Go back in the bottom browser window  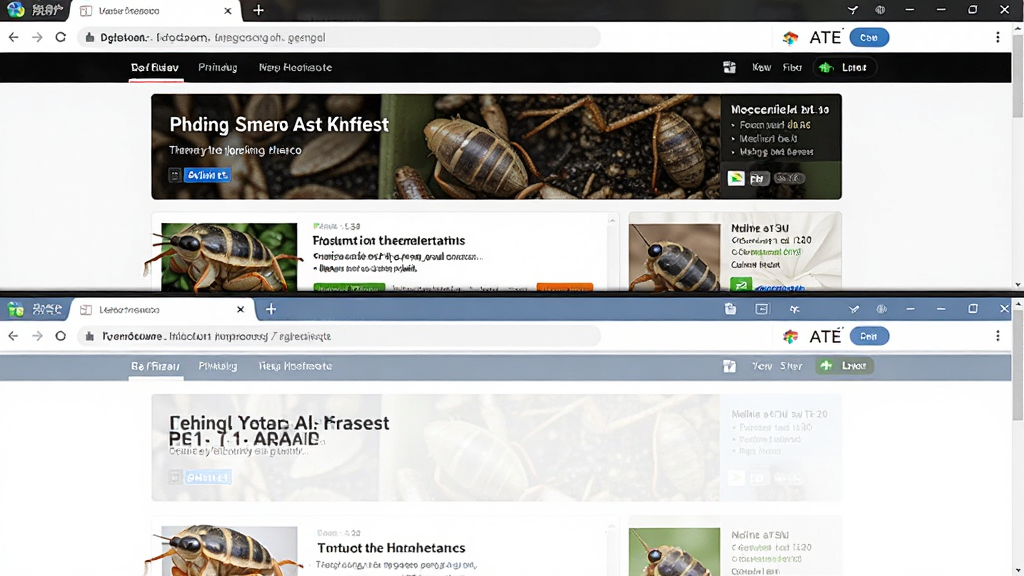14,336
